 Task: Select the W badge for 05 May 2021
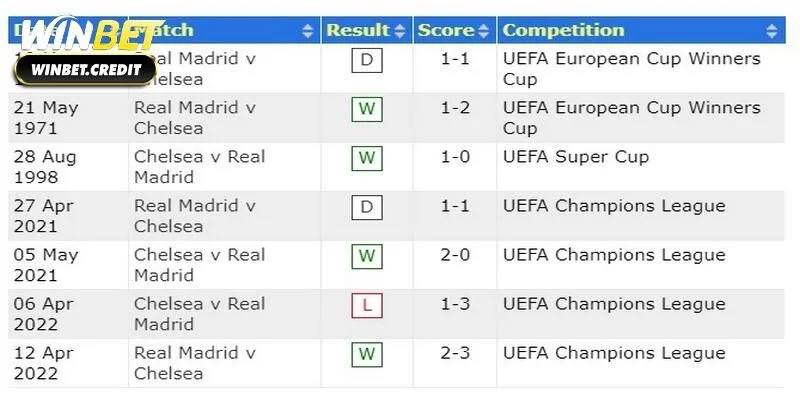point(367,256)
